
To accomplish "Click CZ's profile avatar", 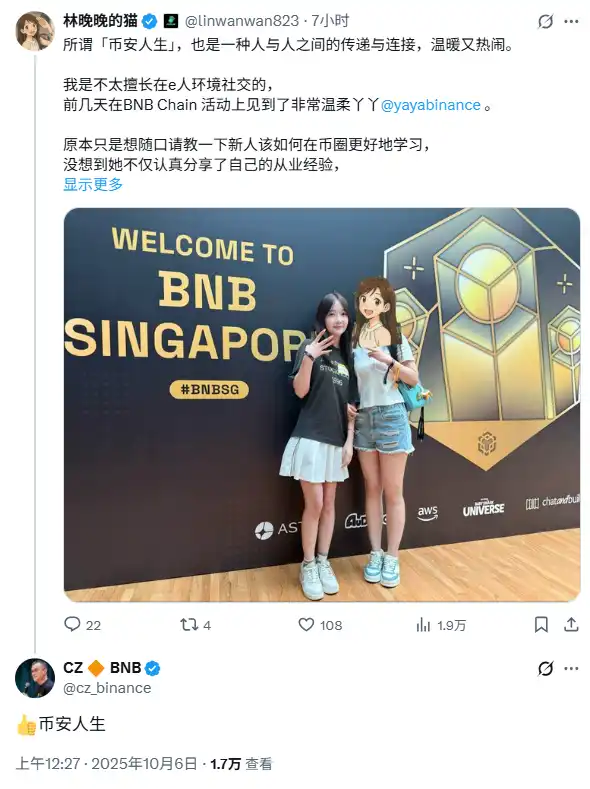I will point(35,678).
